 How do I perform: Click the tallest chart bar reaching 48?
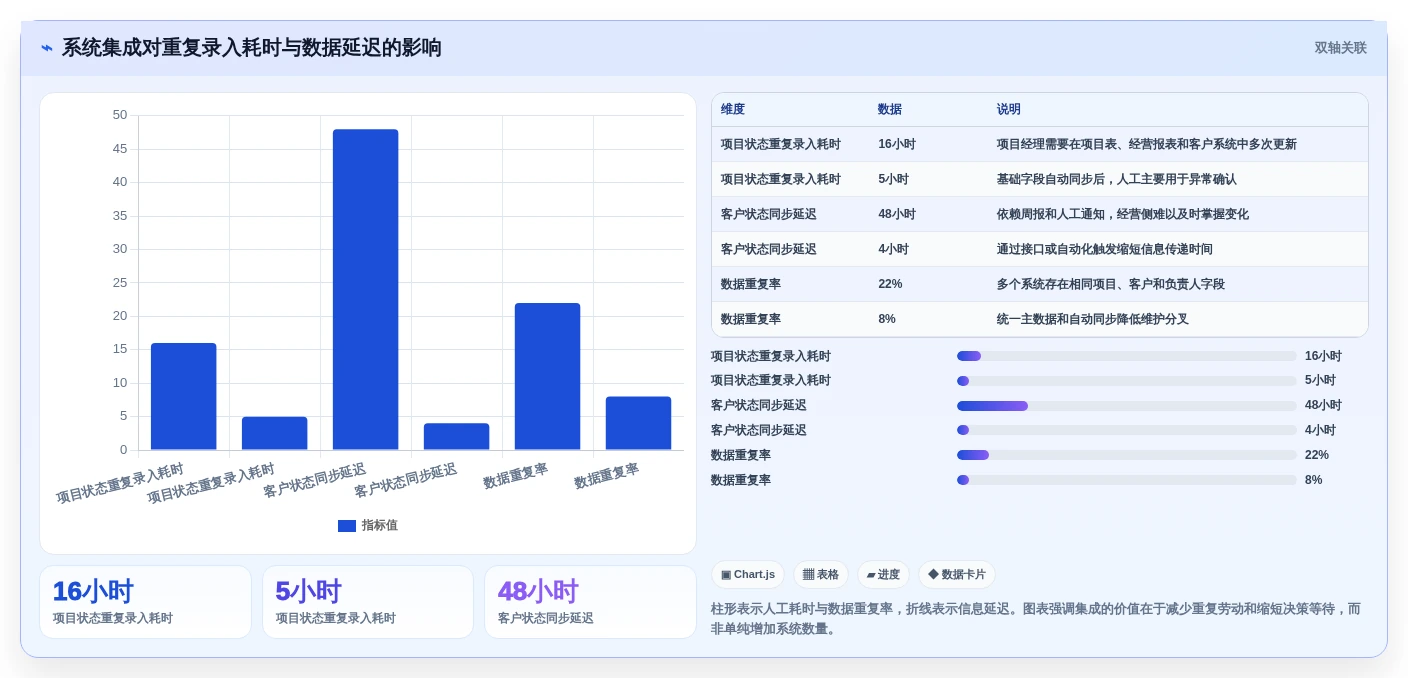[x=366, y=289]
